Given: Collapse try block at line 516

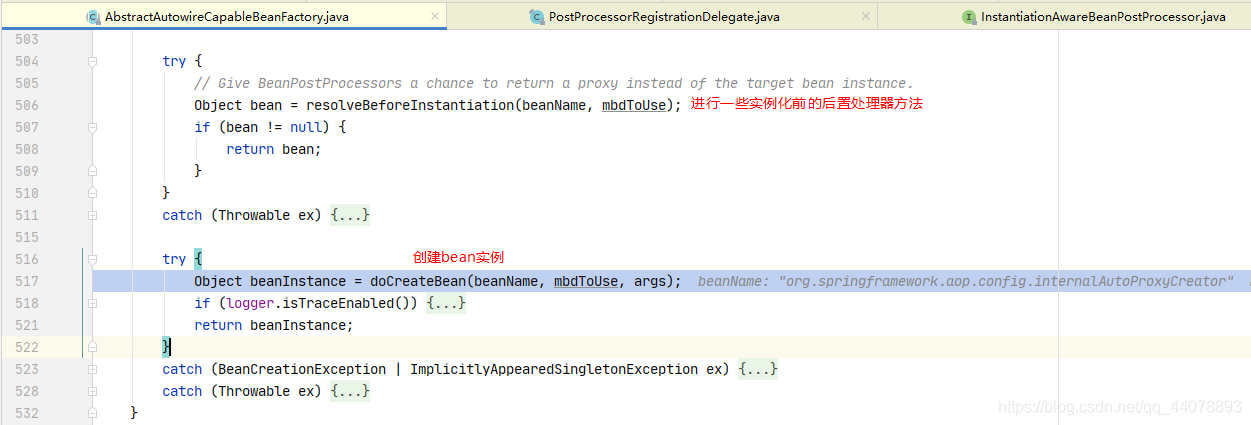Looking at the screenshot, I should coord(92,259).
